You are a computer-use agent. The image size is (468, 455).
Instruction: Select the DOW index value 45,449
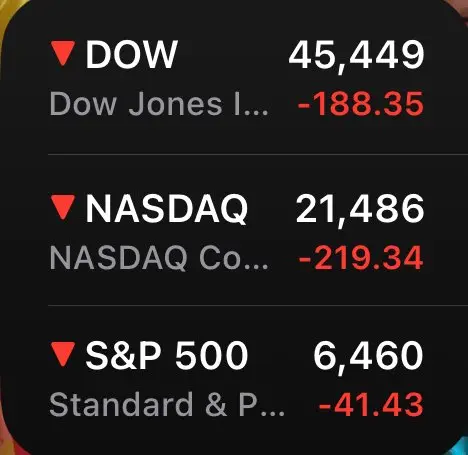point(356,55)
